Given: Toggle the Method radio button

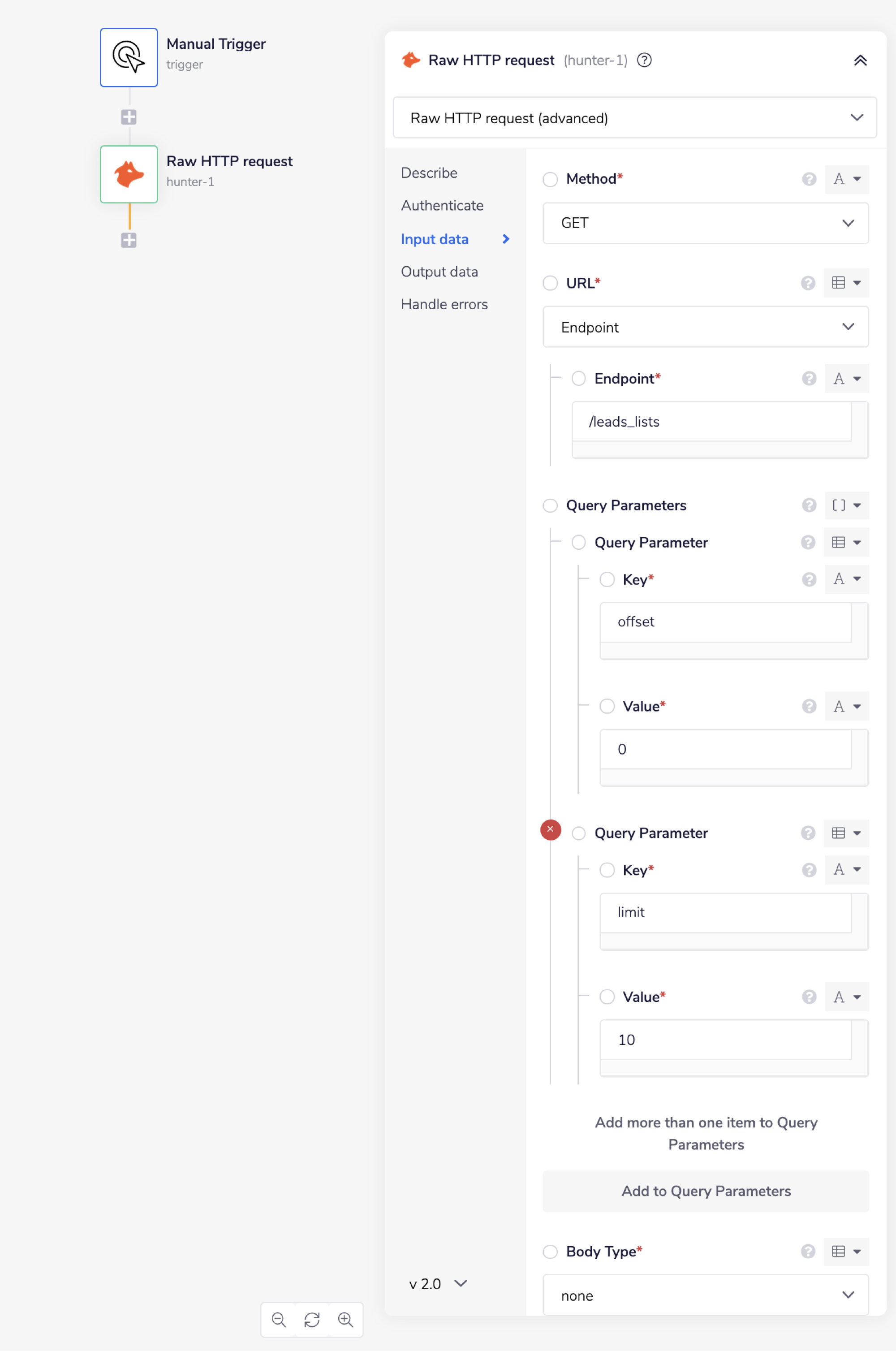Looking at the screenshot, I should coord(550,179).
